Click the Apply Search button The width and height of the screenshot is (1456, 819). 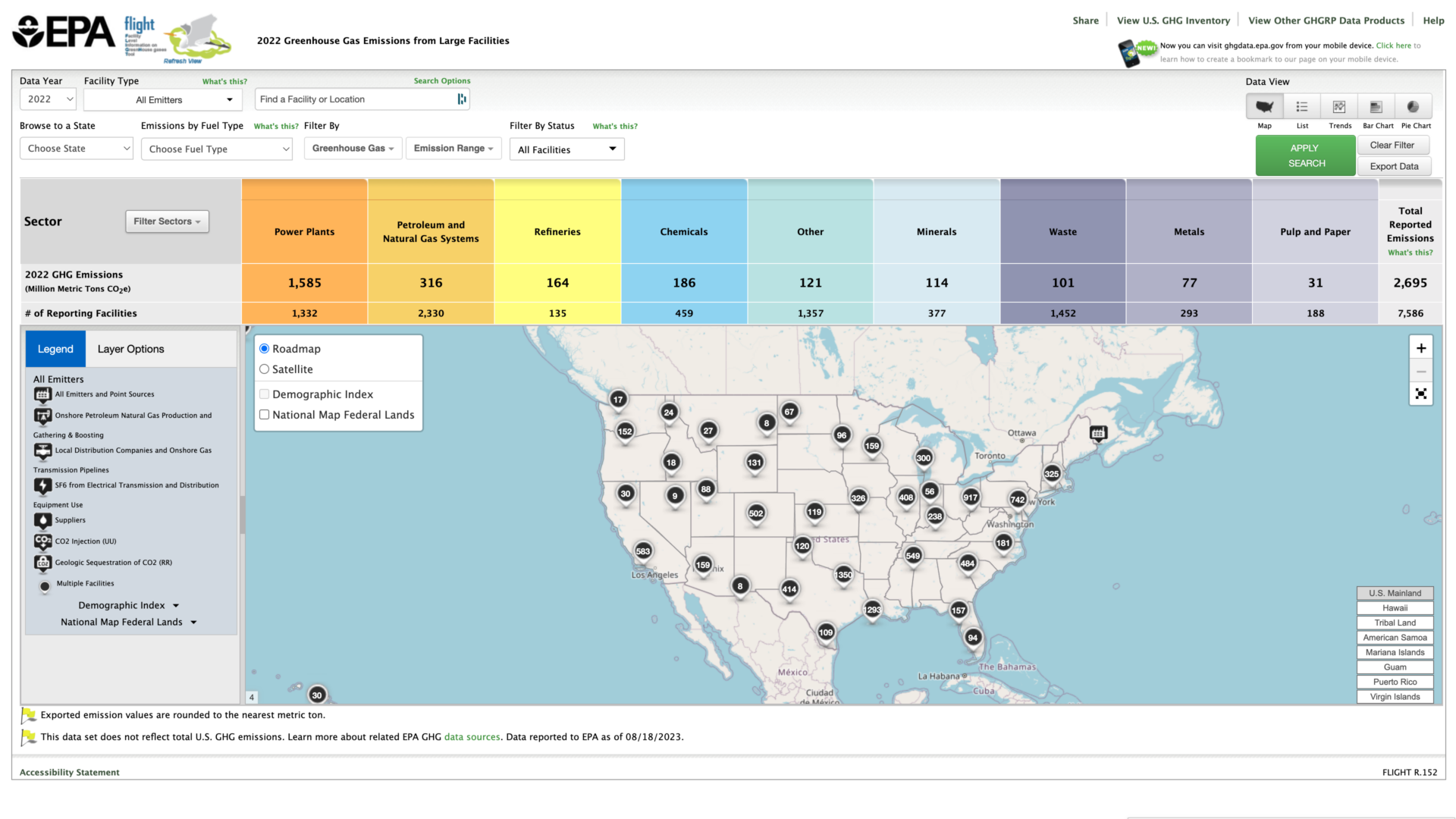pos(1304,155)
